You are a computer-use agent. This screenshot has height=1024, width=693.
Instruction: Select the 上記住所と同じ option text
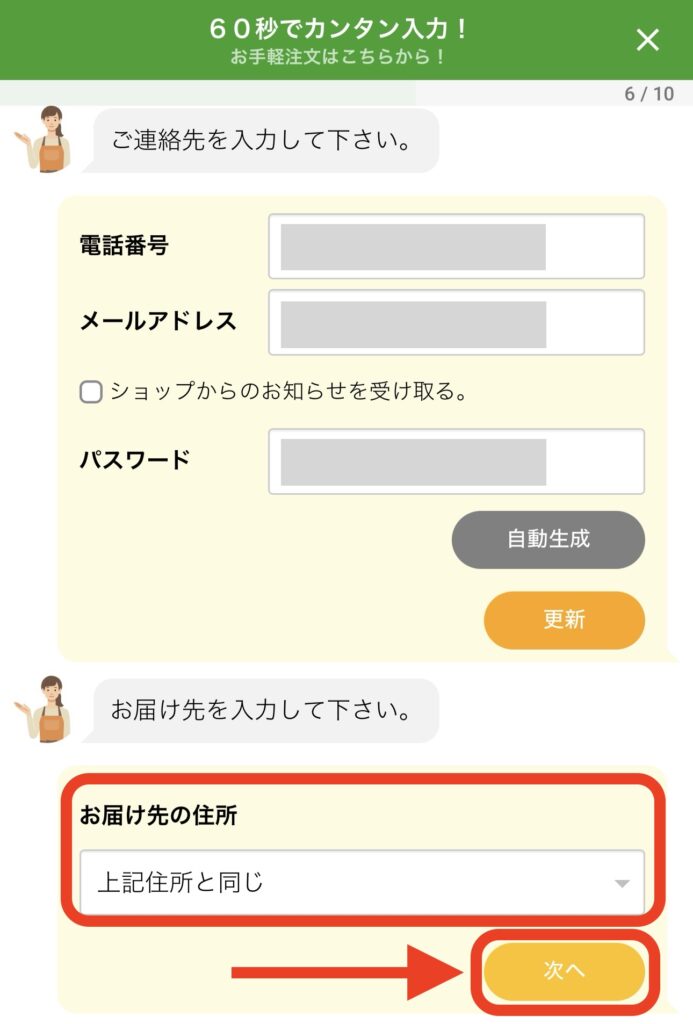(180, 882)
